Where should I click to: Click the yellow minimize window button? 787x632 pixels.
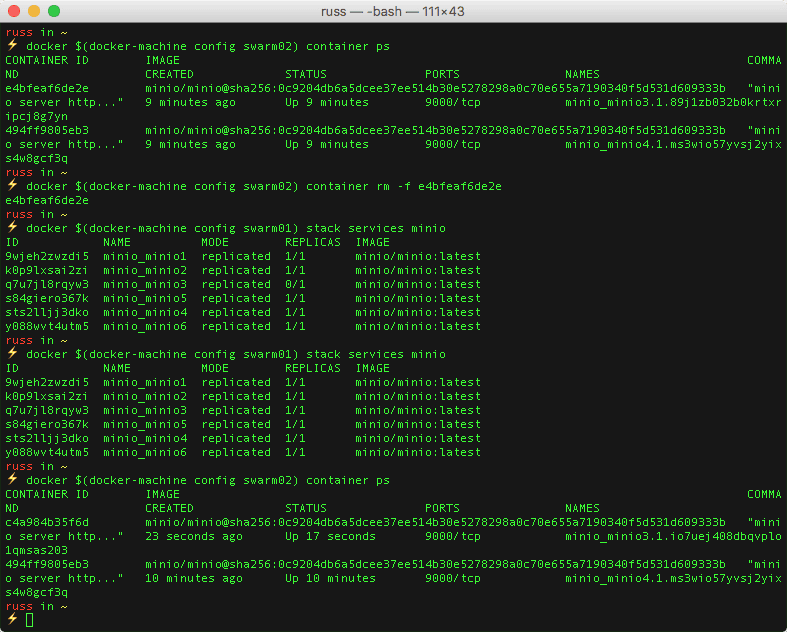point(34,12)
